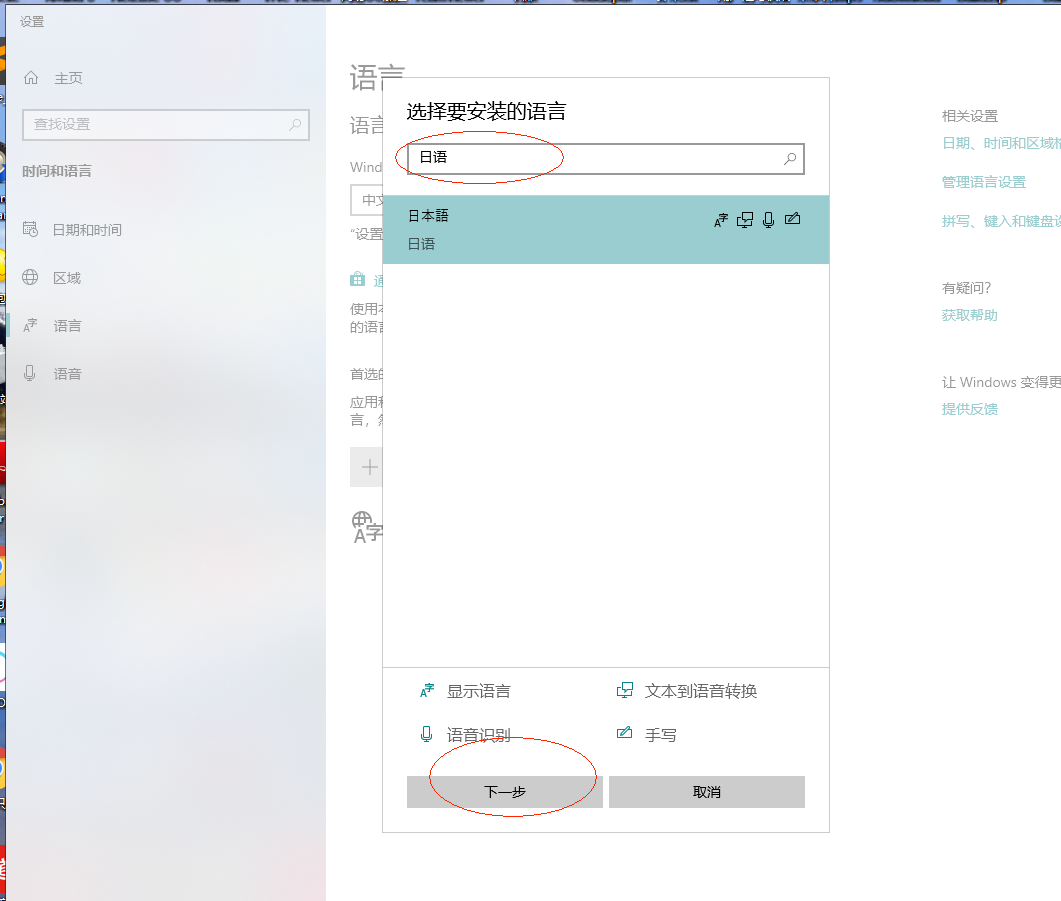
Task: Click the 文本到语音转换 legend label
Action: pyautogui.click(x=700, y=691)
